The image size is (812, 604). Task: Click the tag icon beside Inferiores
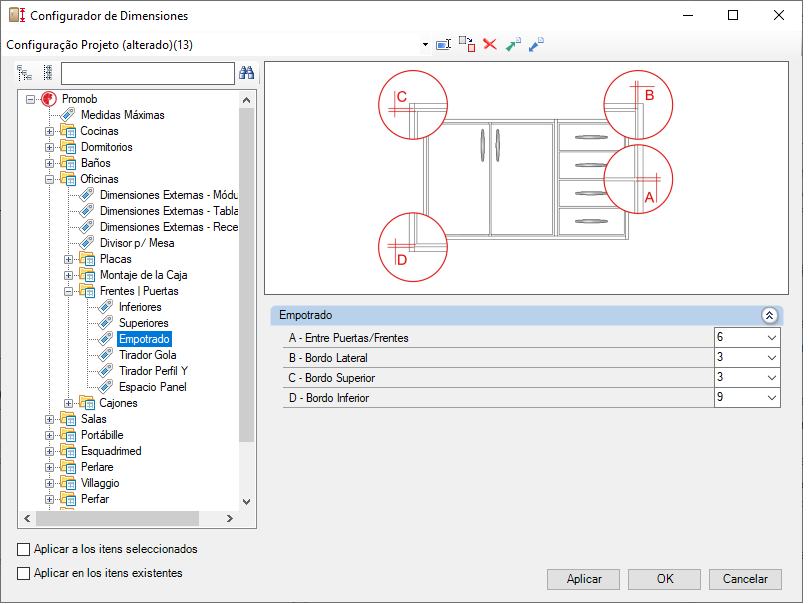pos(106,307)
